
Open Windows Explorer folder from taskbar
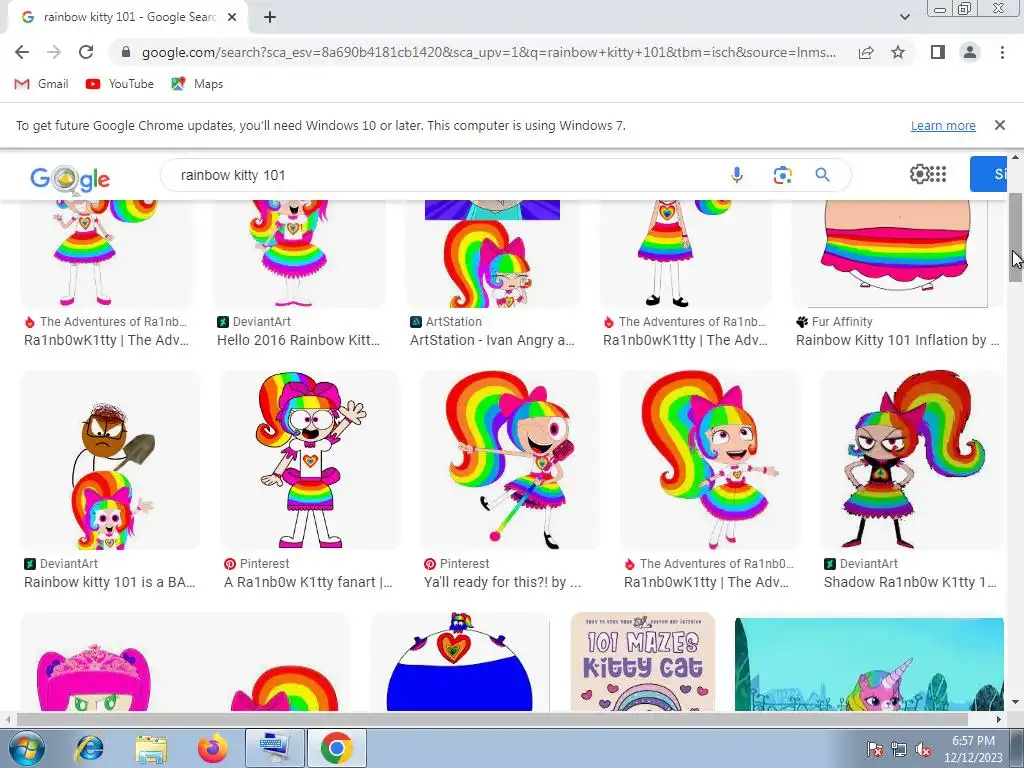click(151, 748)
